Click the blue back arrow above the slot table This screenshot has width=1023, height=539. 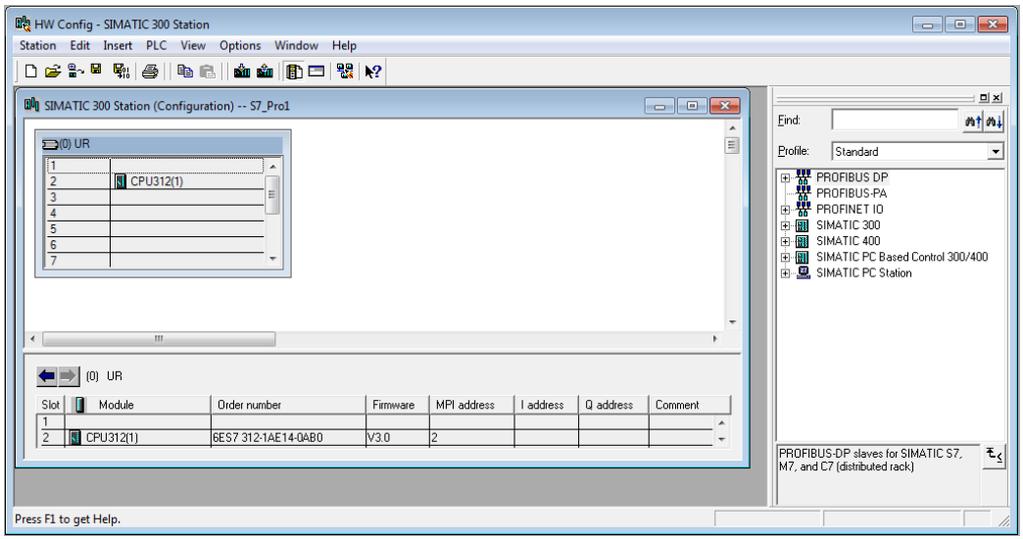click(47, 376)
